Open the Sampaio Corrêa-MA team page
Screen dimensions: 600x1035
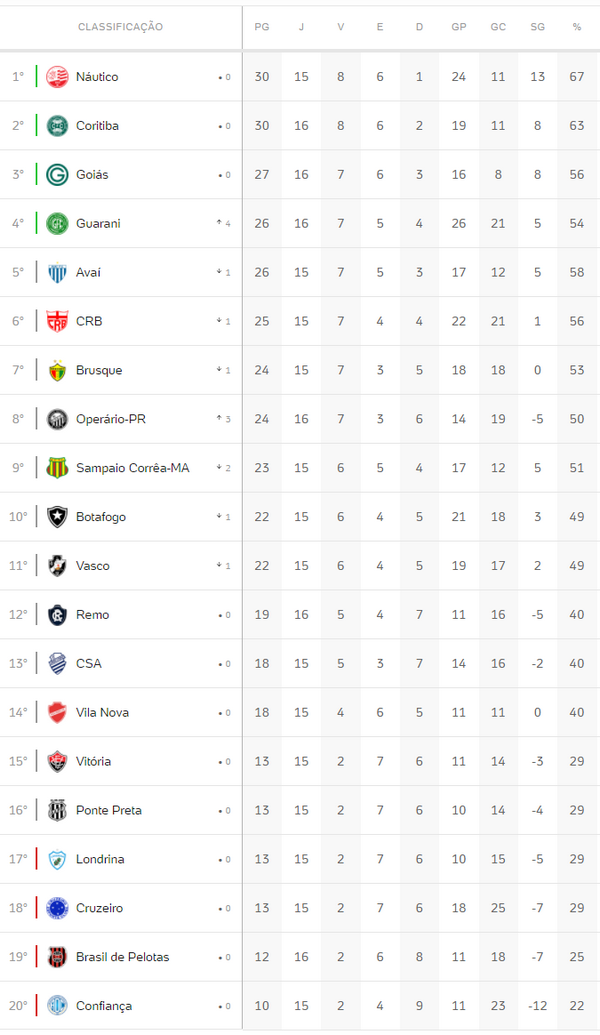[x=132, y=468]
